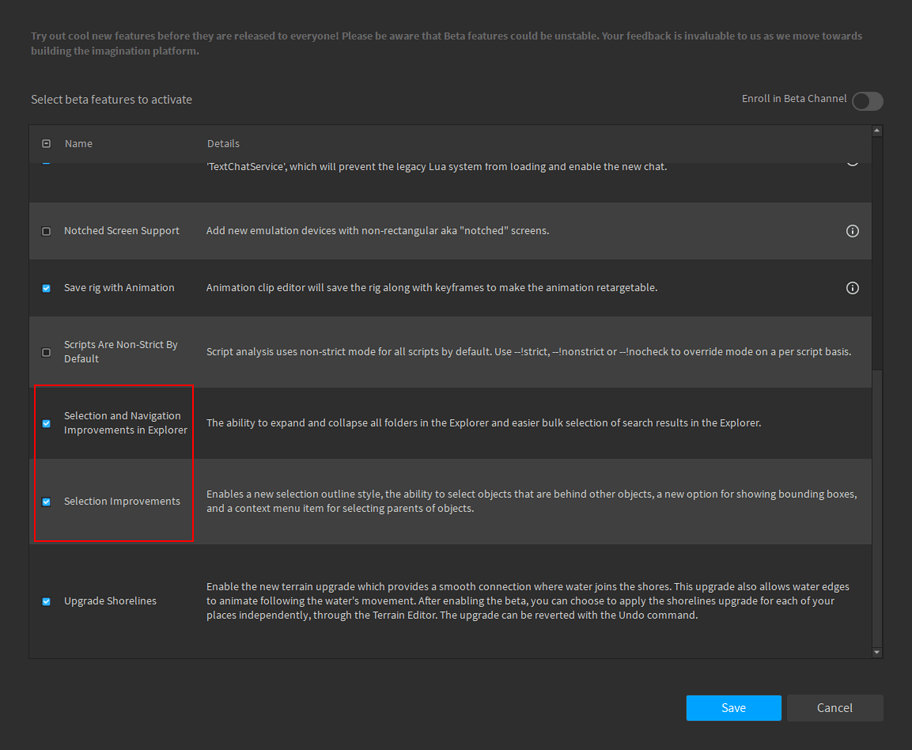The image size is (912, 750).
Task: Click the TextChatService description text
Action: point(437,166)
